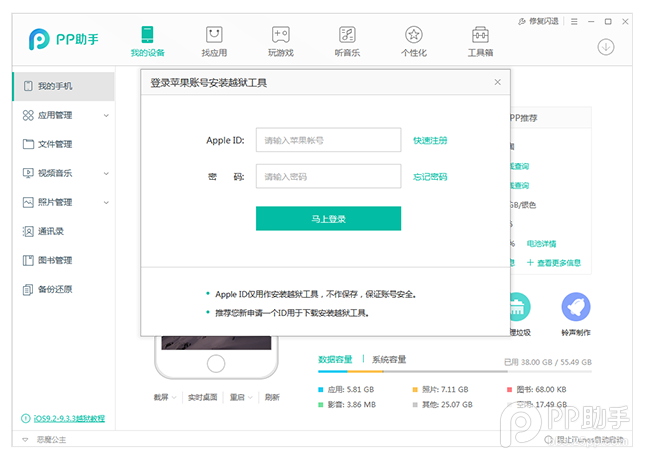This screenshot has width=645, height=460.
Task: Open the iOS9.2-9.3.3越狱教程 link
Action: pos(69,418)
